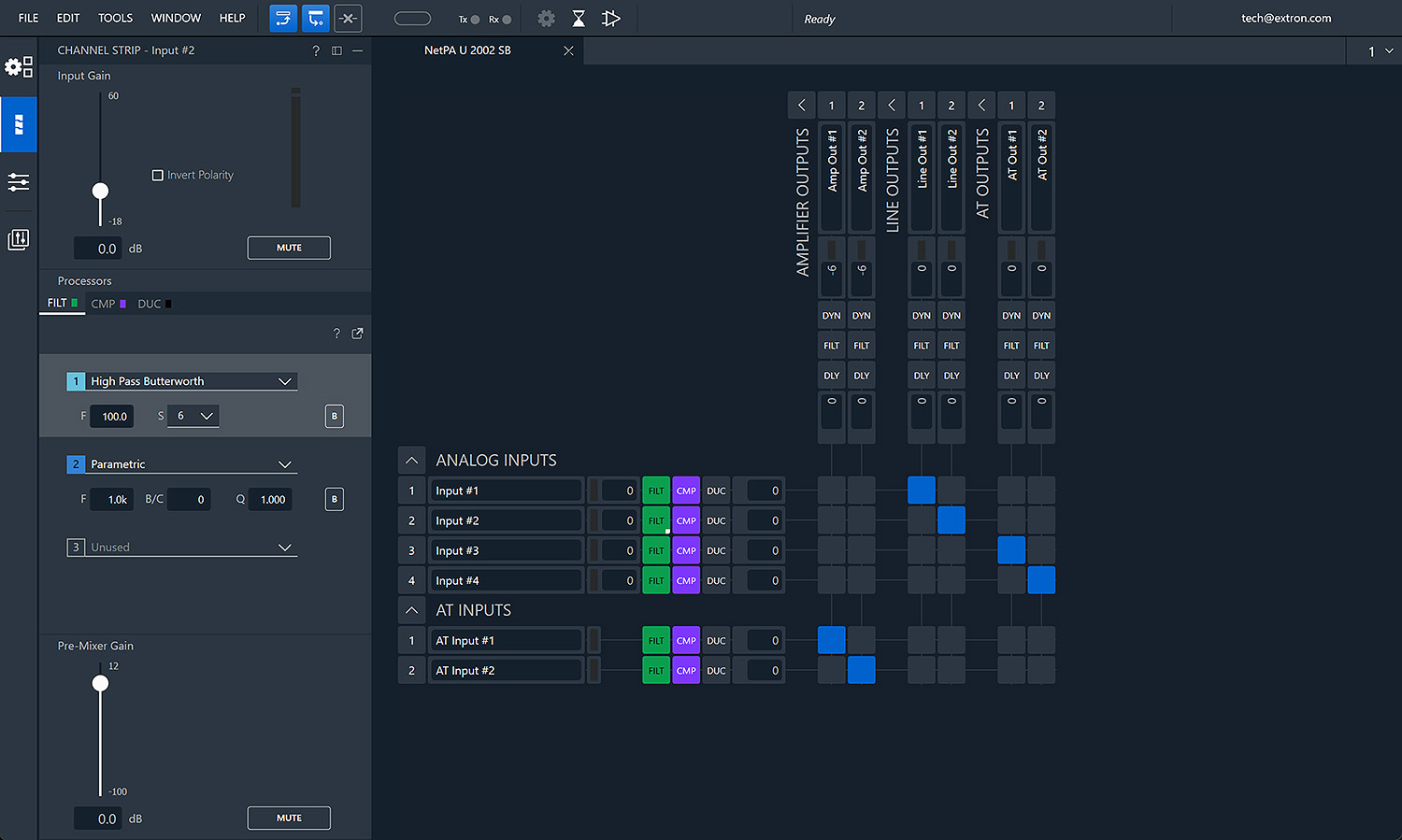Collapse the Analog Inputs section
Image resolution: width=1402 pixels, height=840 pixels.
411,461
